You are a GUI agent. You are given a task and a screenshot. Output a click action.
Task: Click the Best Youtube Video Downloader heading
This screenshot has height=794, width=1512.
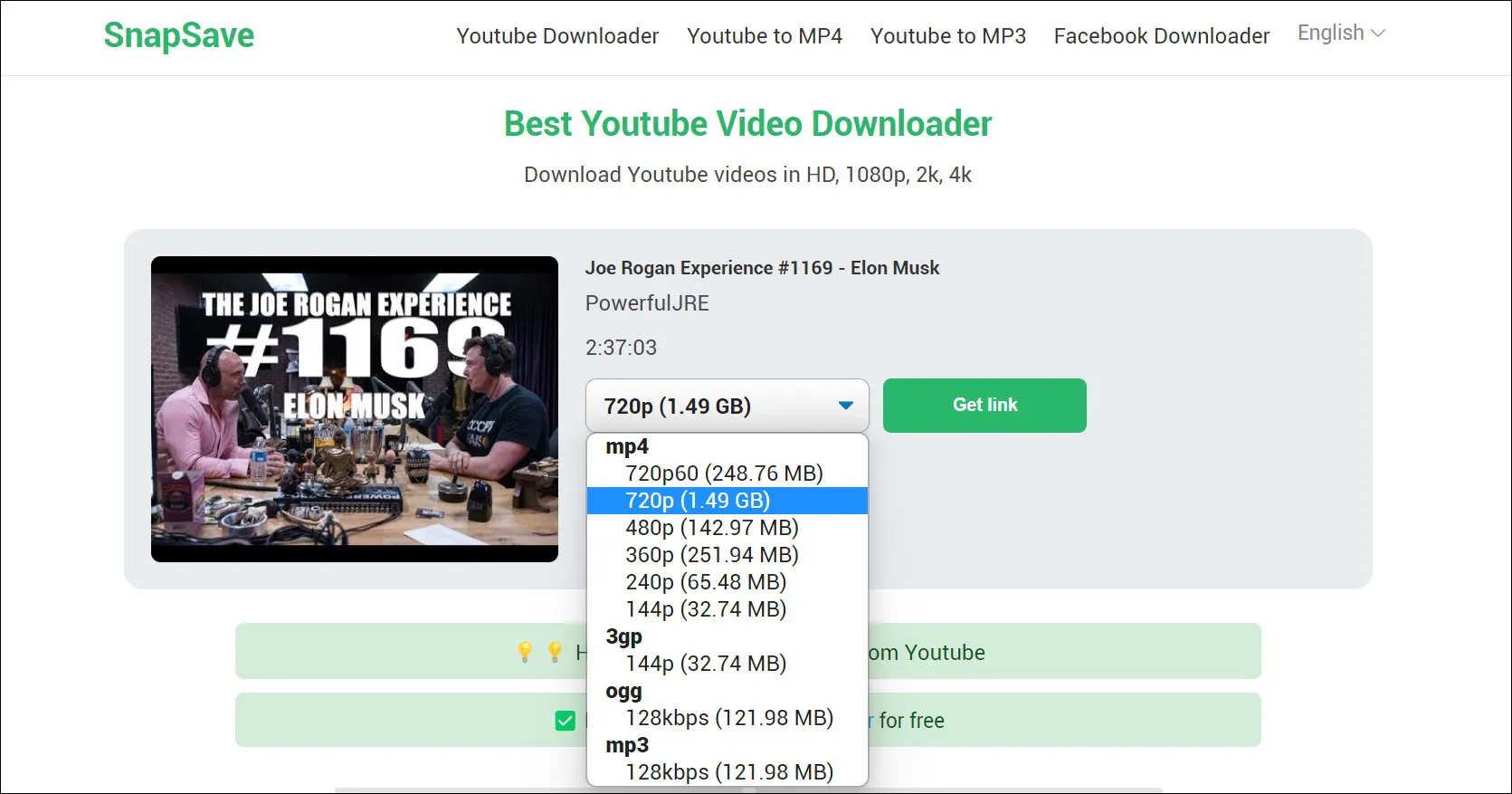[748, 124]
